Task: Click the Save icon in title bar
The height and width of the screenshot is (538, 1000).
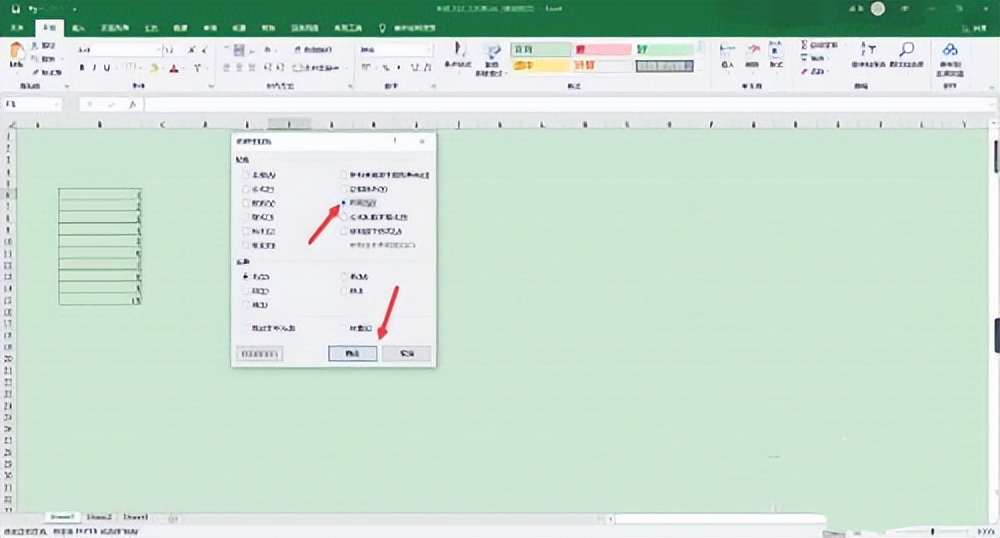Action: coord(15,9)
